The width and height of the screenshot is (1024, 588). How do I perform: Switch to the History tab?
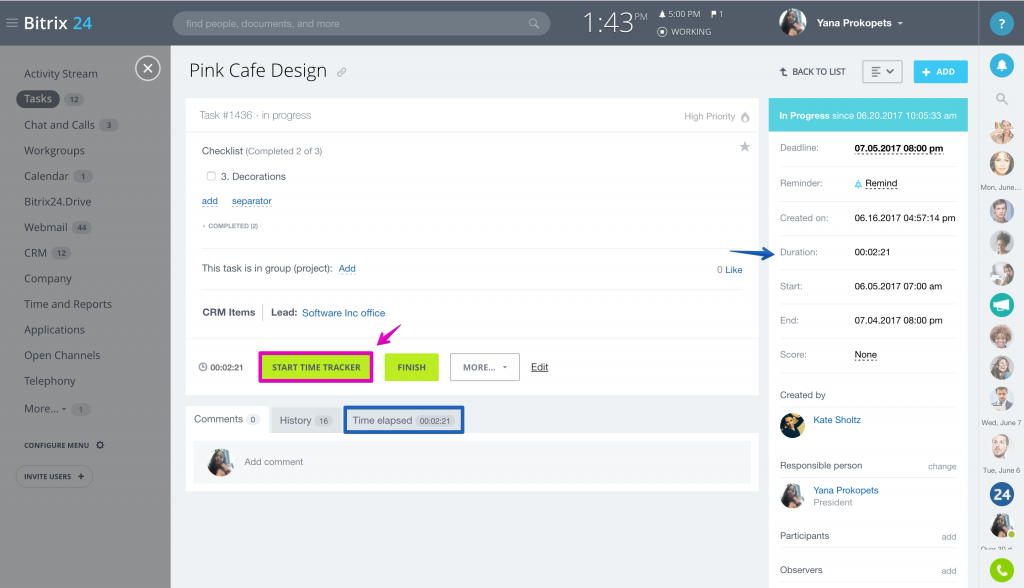306,421
